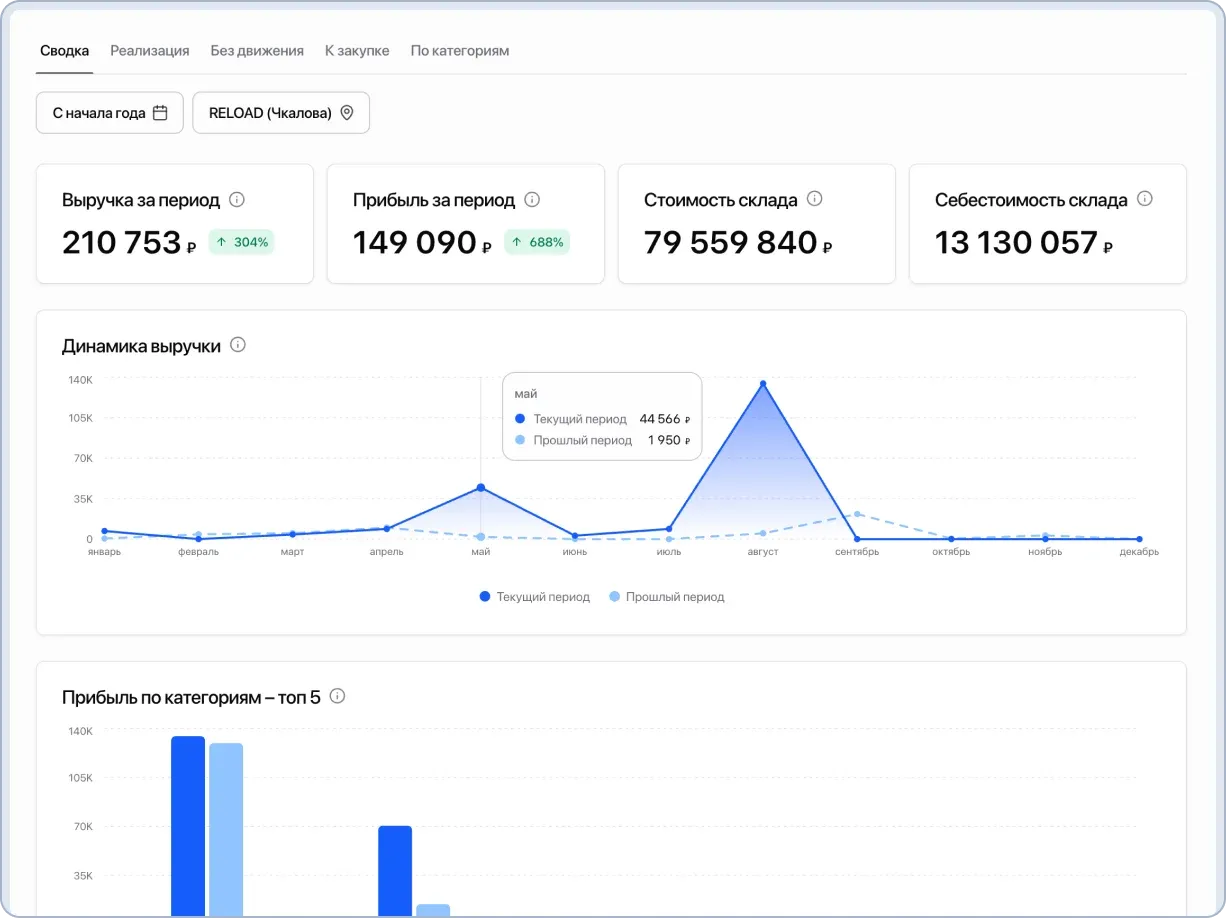
Task: Click the location pin icon next to RELOAD (Чкалова)
Action: pyautogui.click(x=347, y=112)
